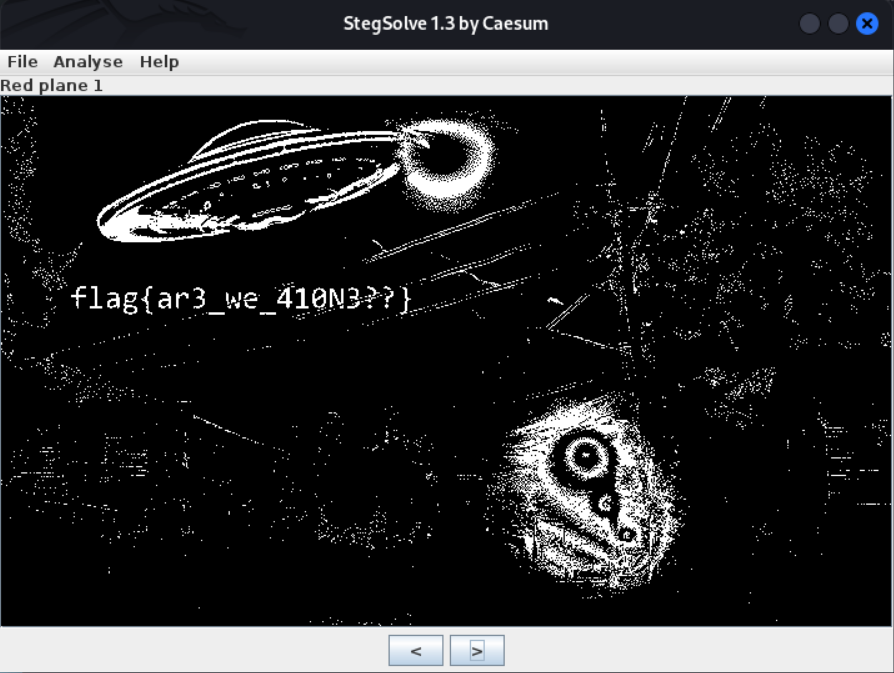Click the close icon in the title bar
This screenshot has height=673, width=894.
click(x=868, y=23)
